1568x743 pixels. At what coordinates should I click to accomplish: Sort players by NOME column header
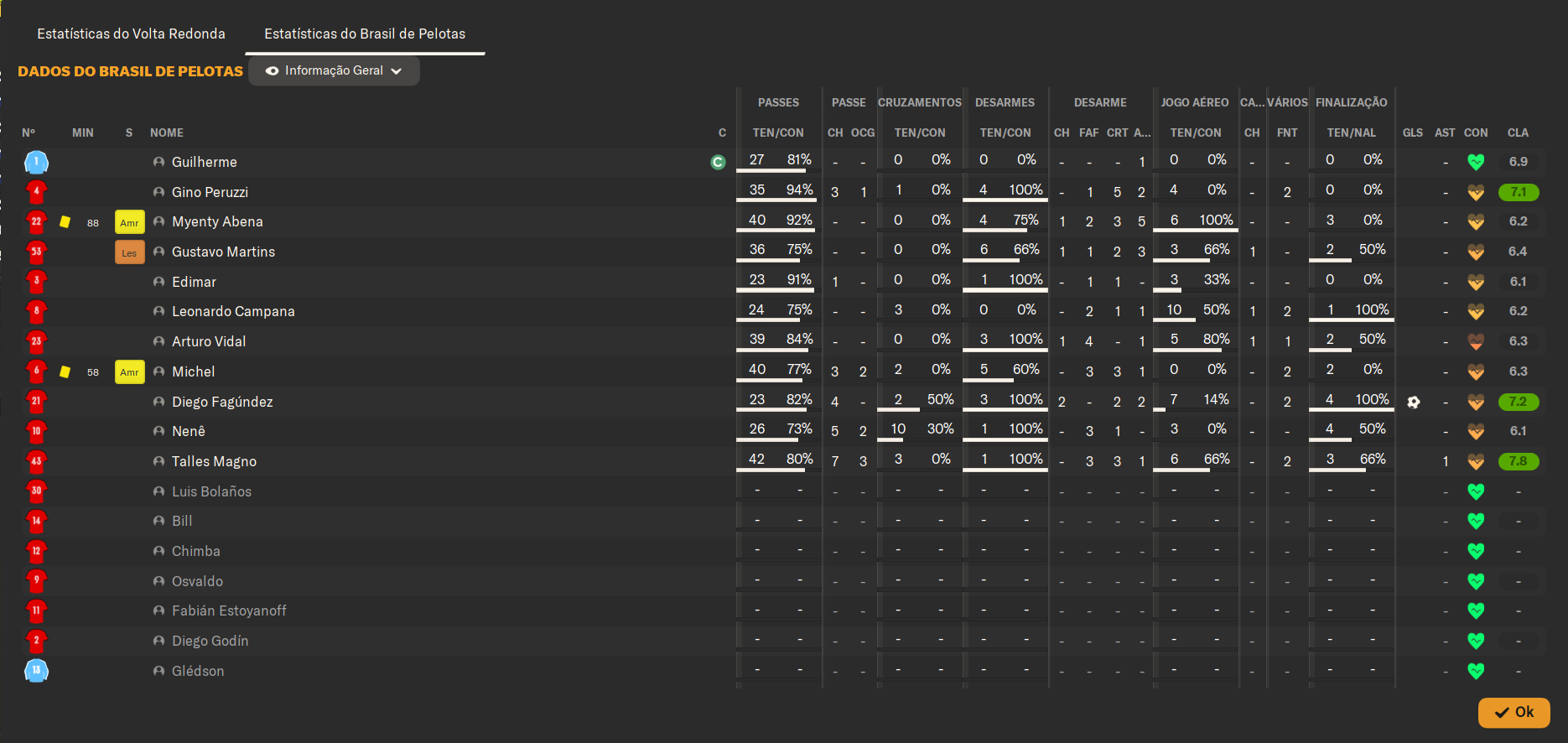pyautogui.click(x=167, y=132)
